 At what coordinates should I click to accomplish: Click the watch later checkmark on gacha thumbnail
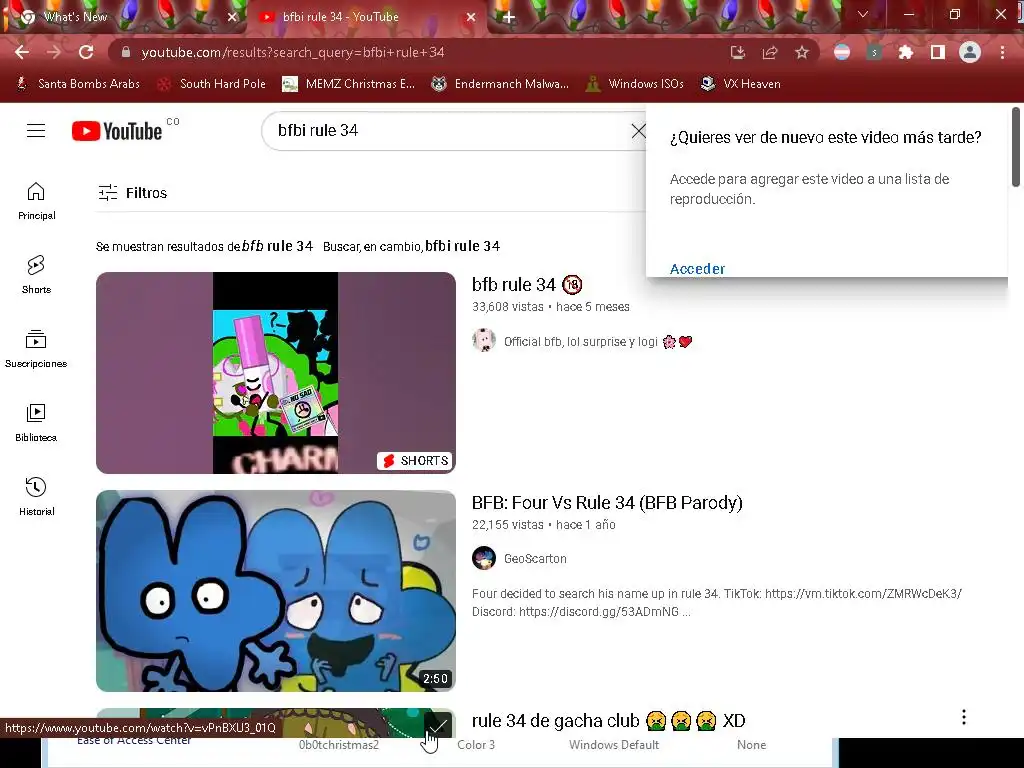(438, 726)
